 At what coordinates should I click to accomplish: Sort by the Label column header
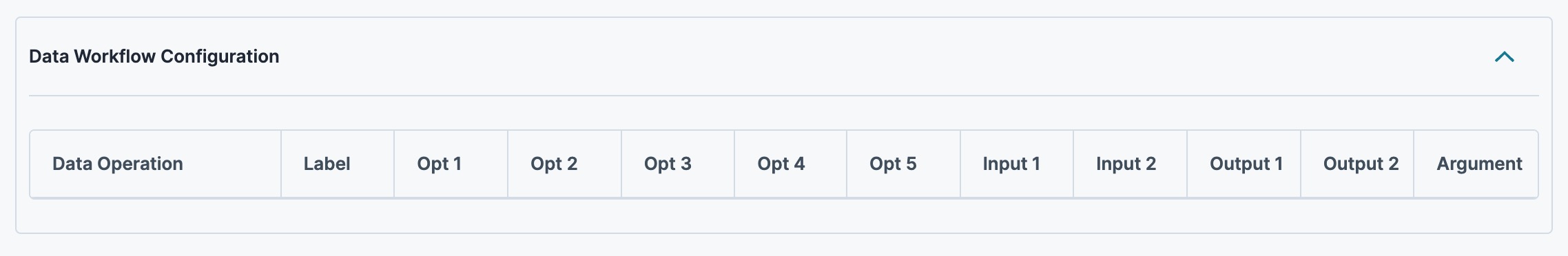(338, 164)
